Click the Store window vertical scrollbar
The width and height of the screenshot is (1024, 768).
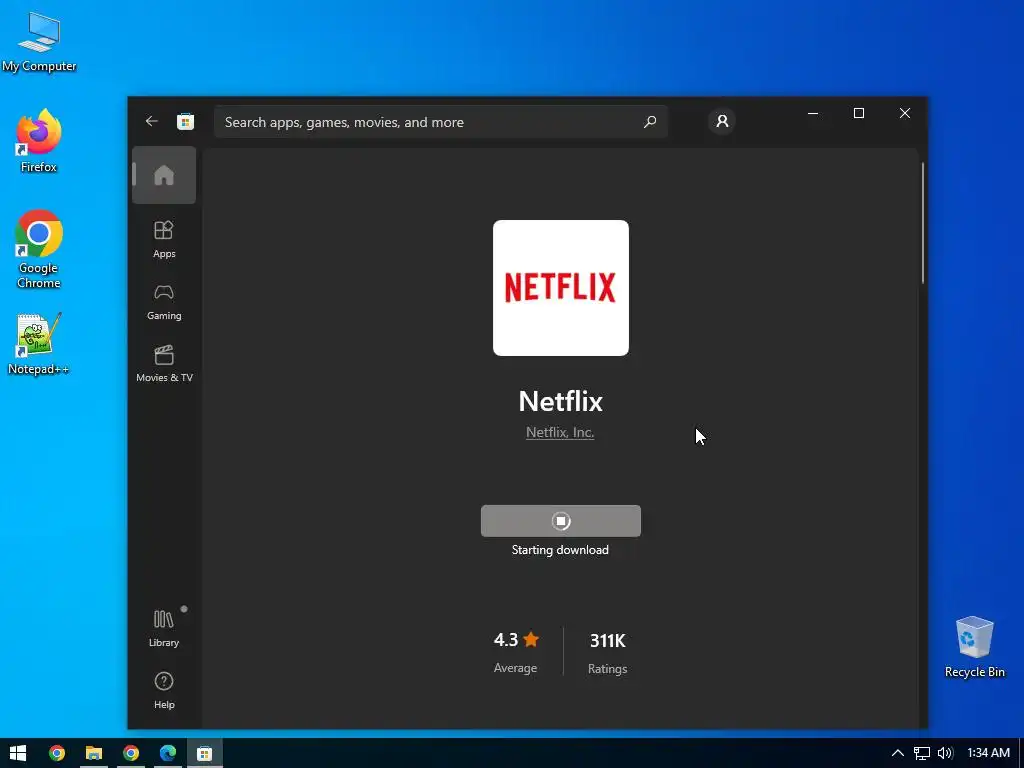pos(922,222)
